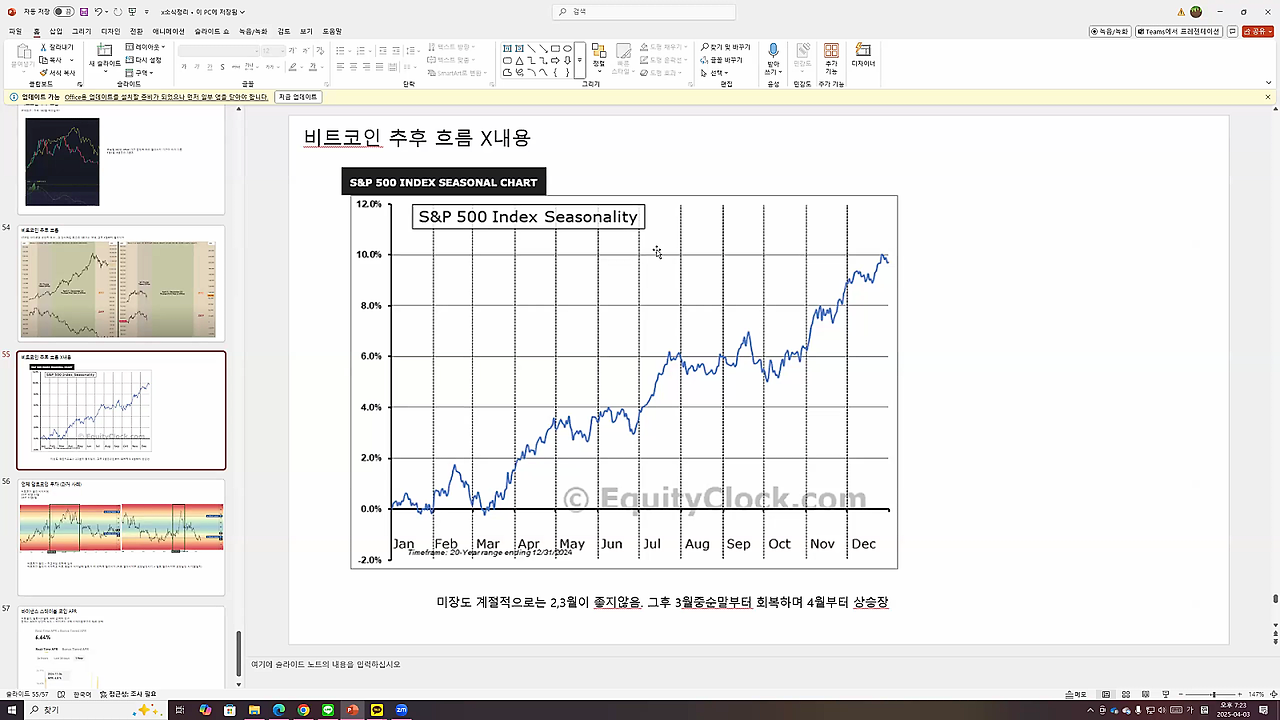This screenshot has height=720, width=1280.
Task: Click the 검색 search box in the title bar
Action: point(643,12)
